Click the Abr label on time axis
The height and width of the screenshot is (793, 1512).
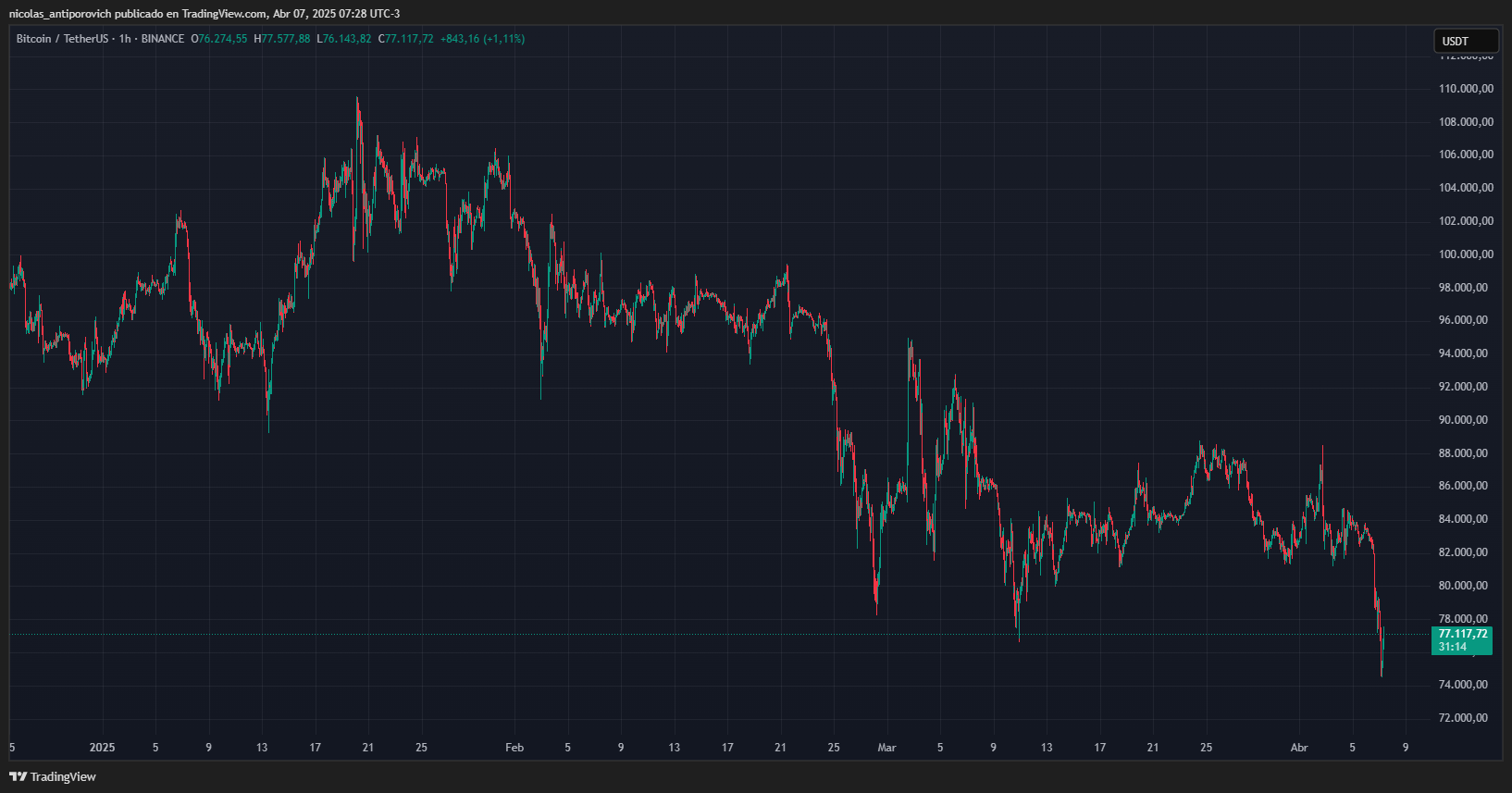tap(1299, 748)
